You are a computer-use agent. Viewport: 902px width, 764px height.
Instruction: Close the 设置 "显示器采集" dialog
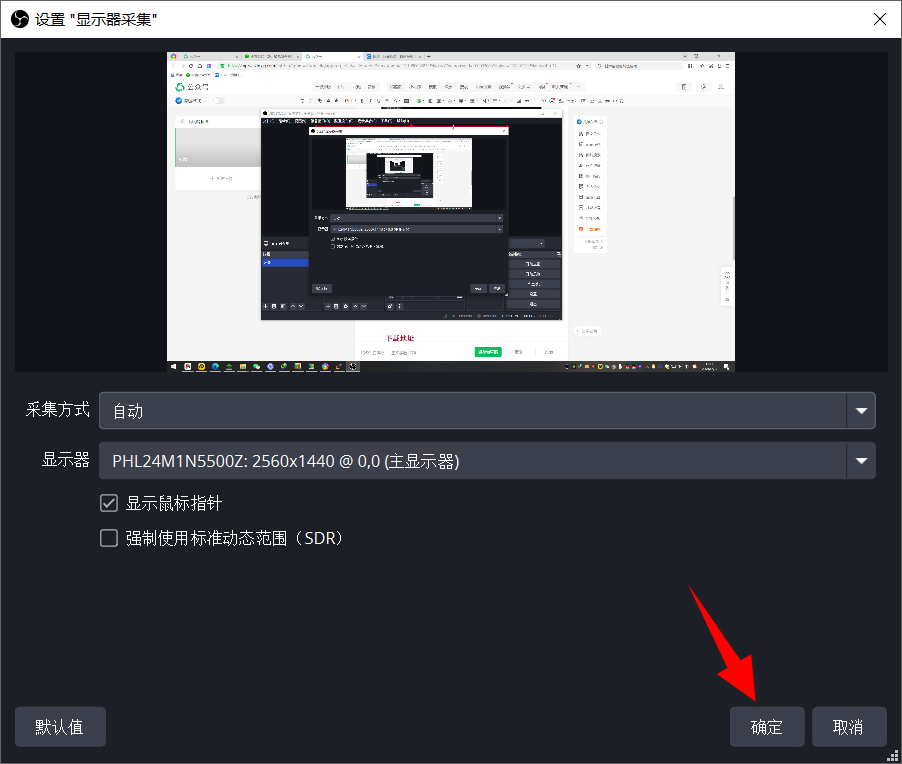pos(879,19)
